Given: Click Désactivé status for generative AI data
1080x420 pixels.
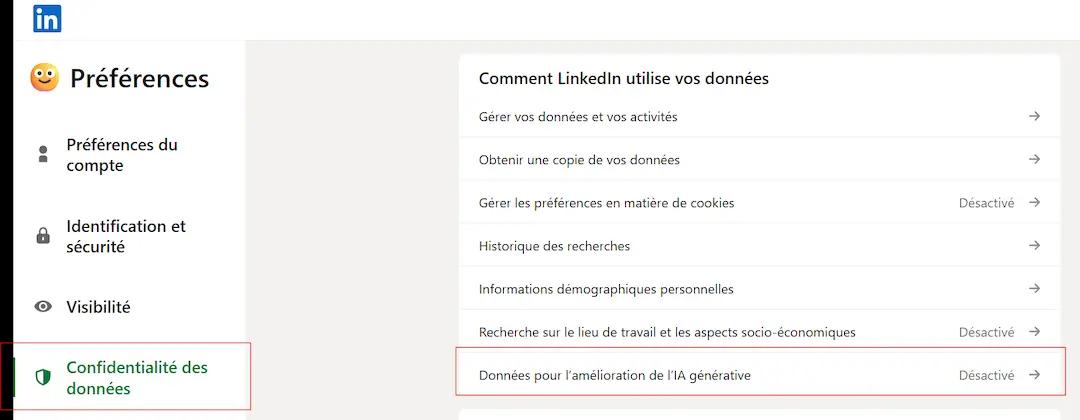Looking at the screenshot, I should (x=986, y=375).
